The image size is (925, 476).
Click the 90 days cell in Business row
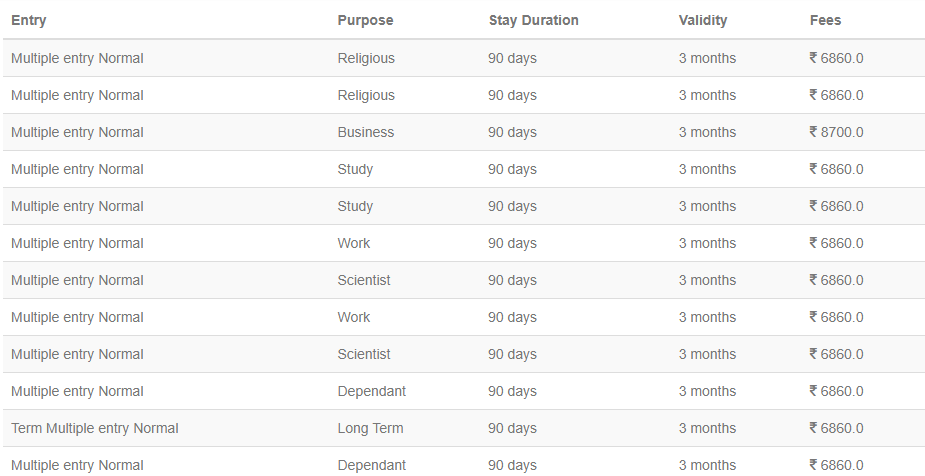pos(513,132)
